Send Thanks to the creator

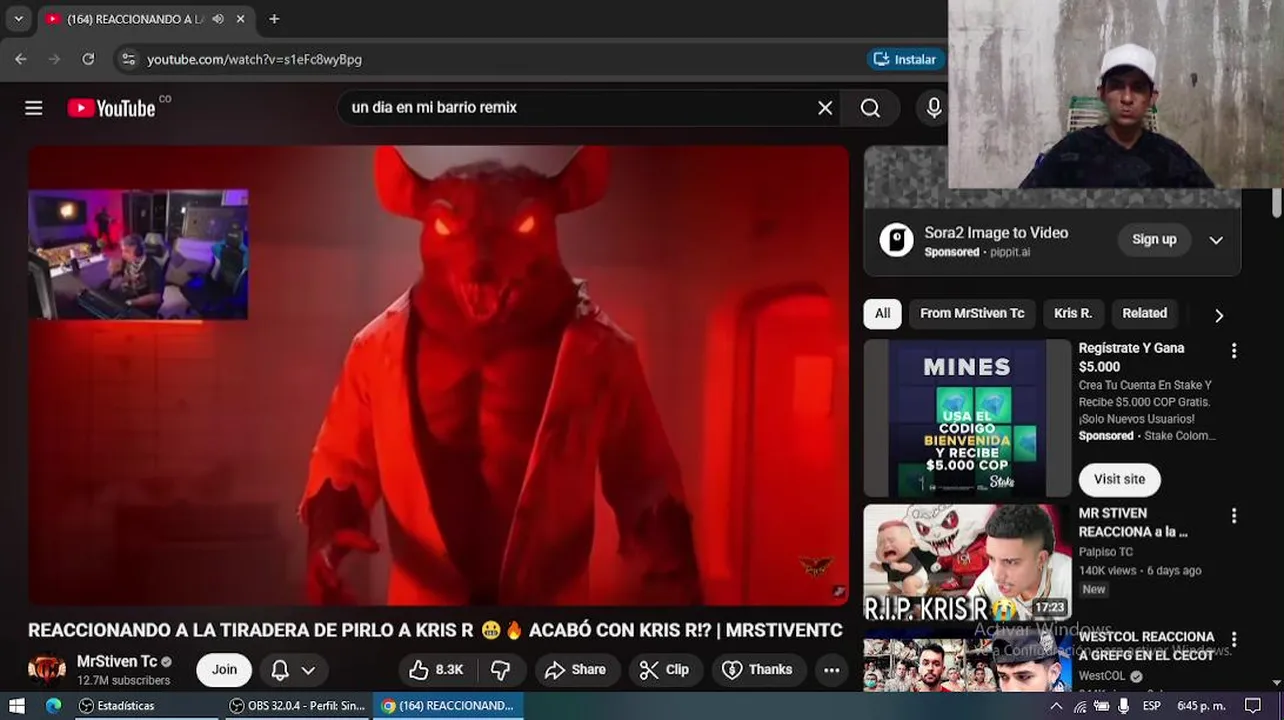[x=759, y=670]
